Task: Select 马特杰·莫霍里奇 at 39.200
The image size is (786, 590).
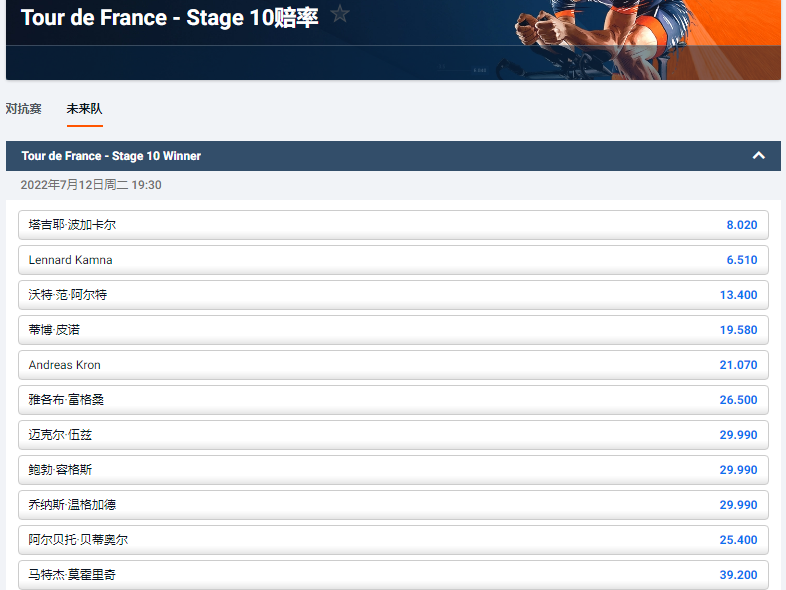Action: [738, 575]
